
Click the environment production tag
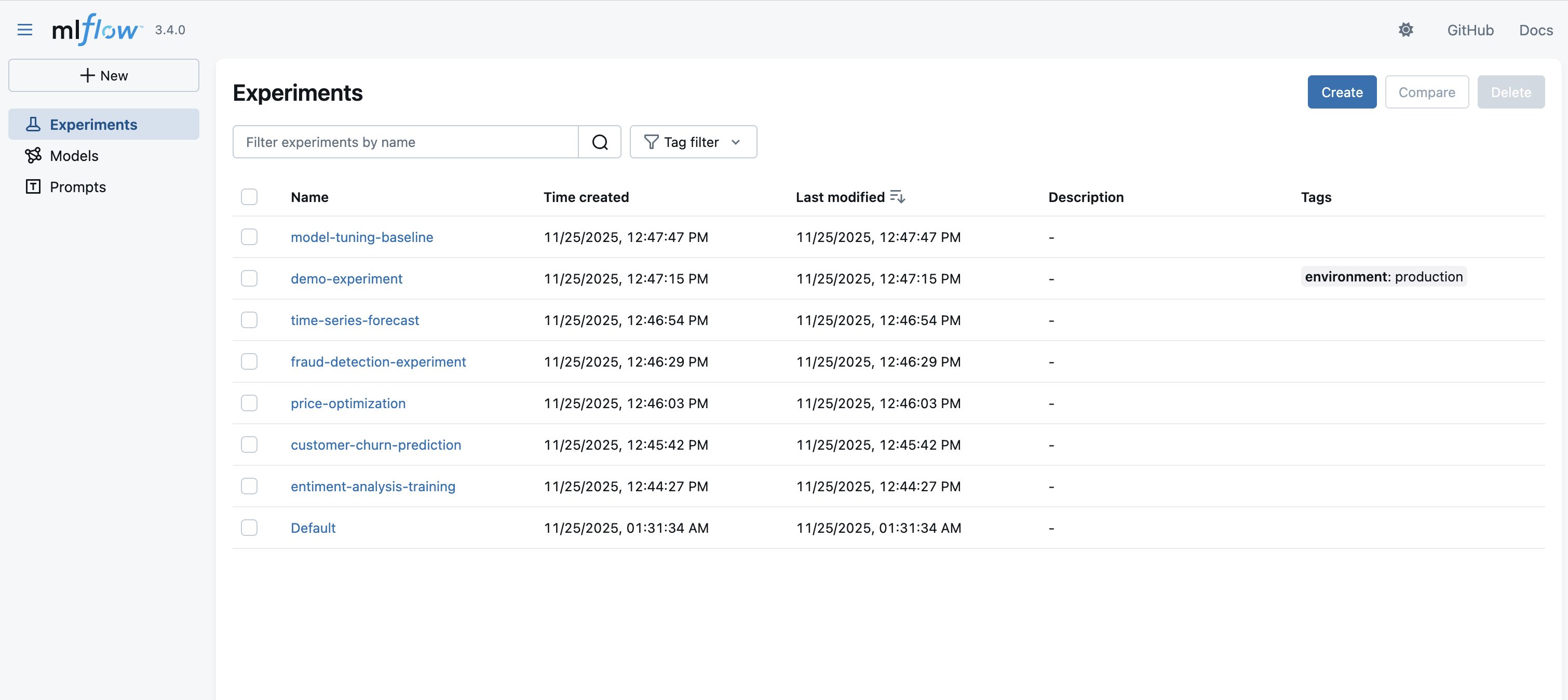click(1384, 276)
